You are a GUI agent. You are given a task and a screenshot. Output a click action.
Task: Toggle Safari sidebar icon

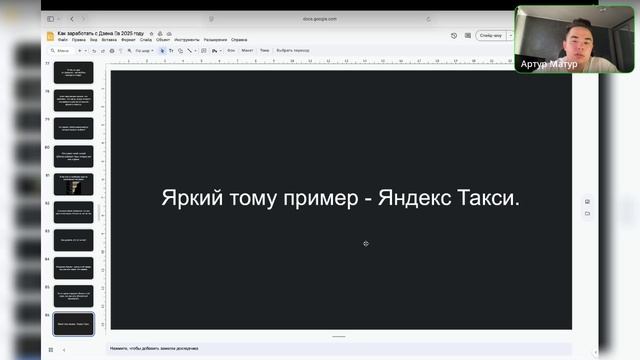pos(51,19)
